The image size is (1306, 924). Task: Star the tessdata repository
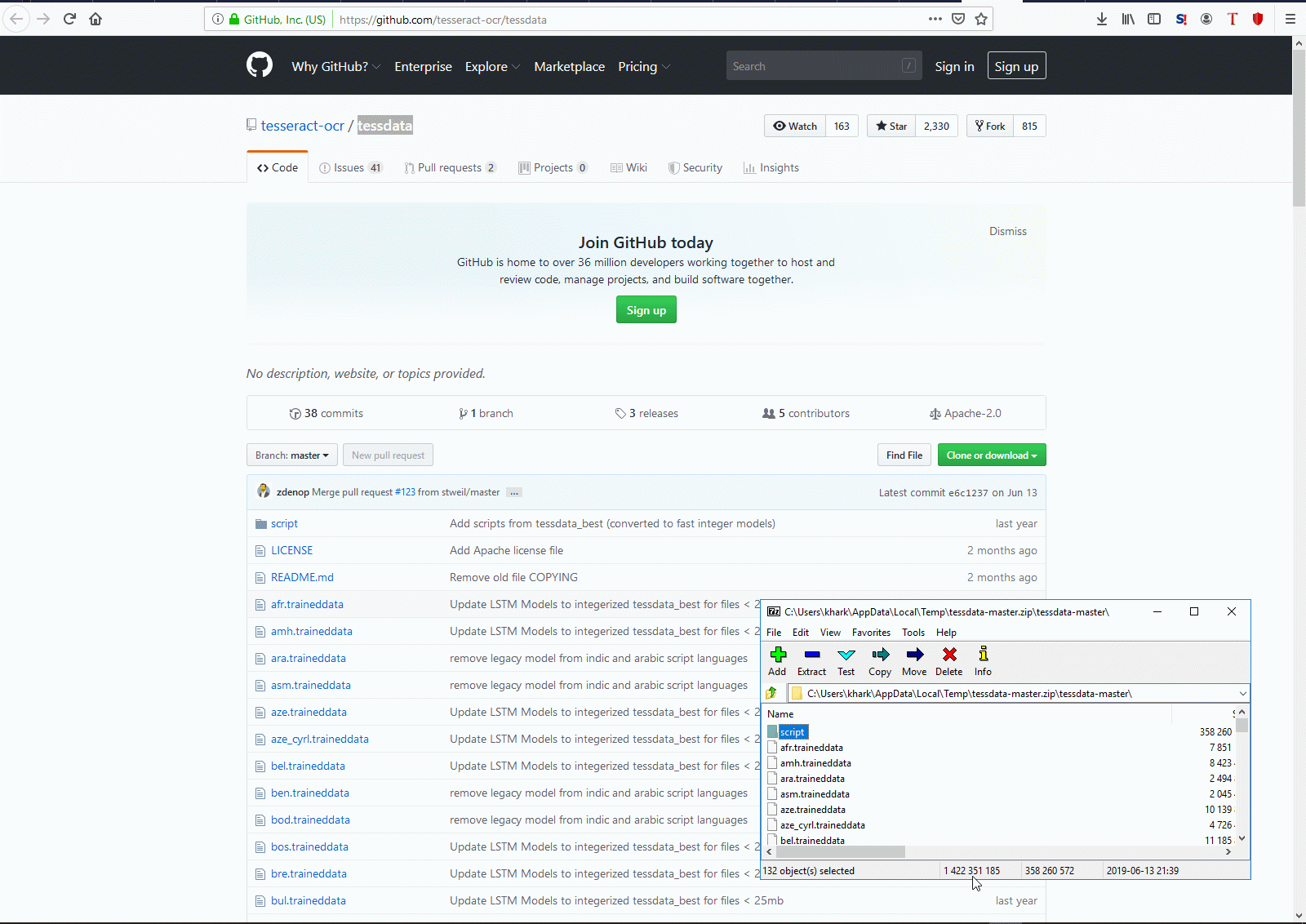point(891,126)
